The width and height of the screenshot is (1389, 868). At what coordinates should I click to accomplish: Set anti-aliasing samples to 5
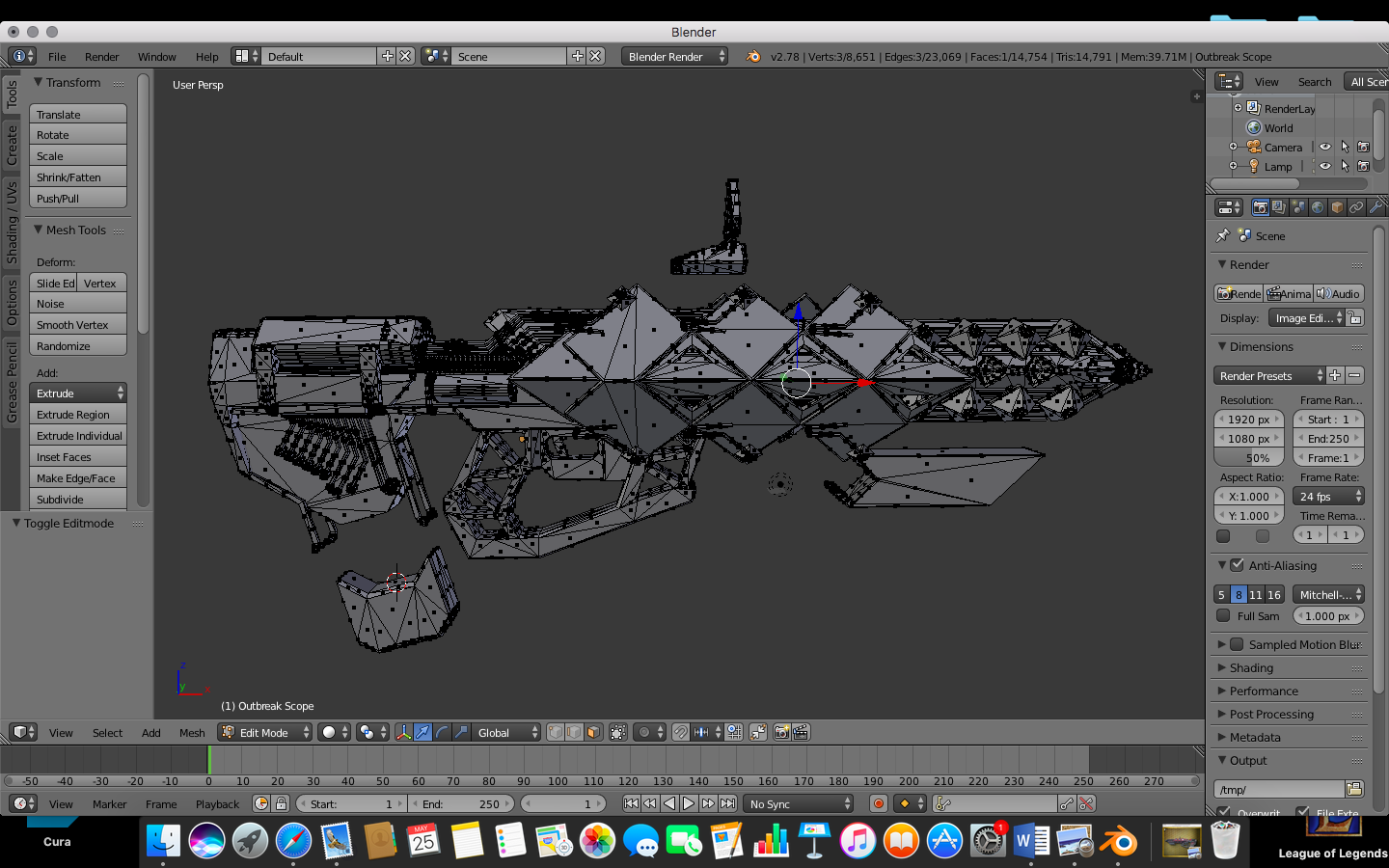[1221, 594]
